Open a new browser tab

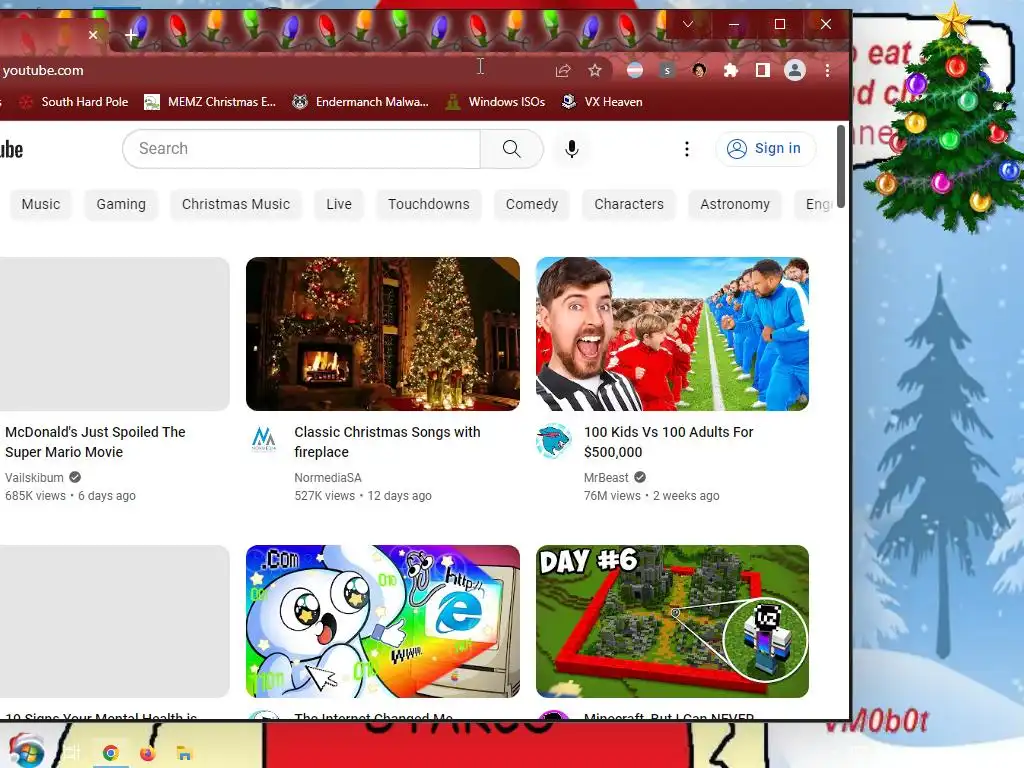pyautogui.click(x=131, y=35)
